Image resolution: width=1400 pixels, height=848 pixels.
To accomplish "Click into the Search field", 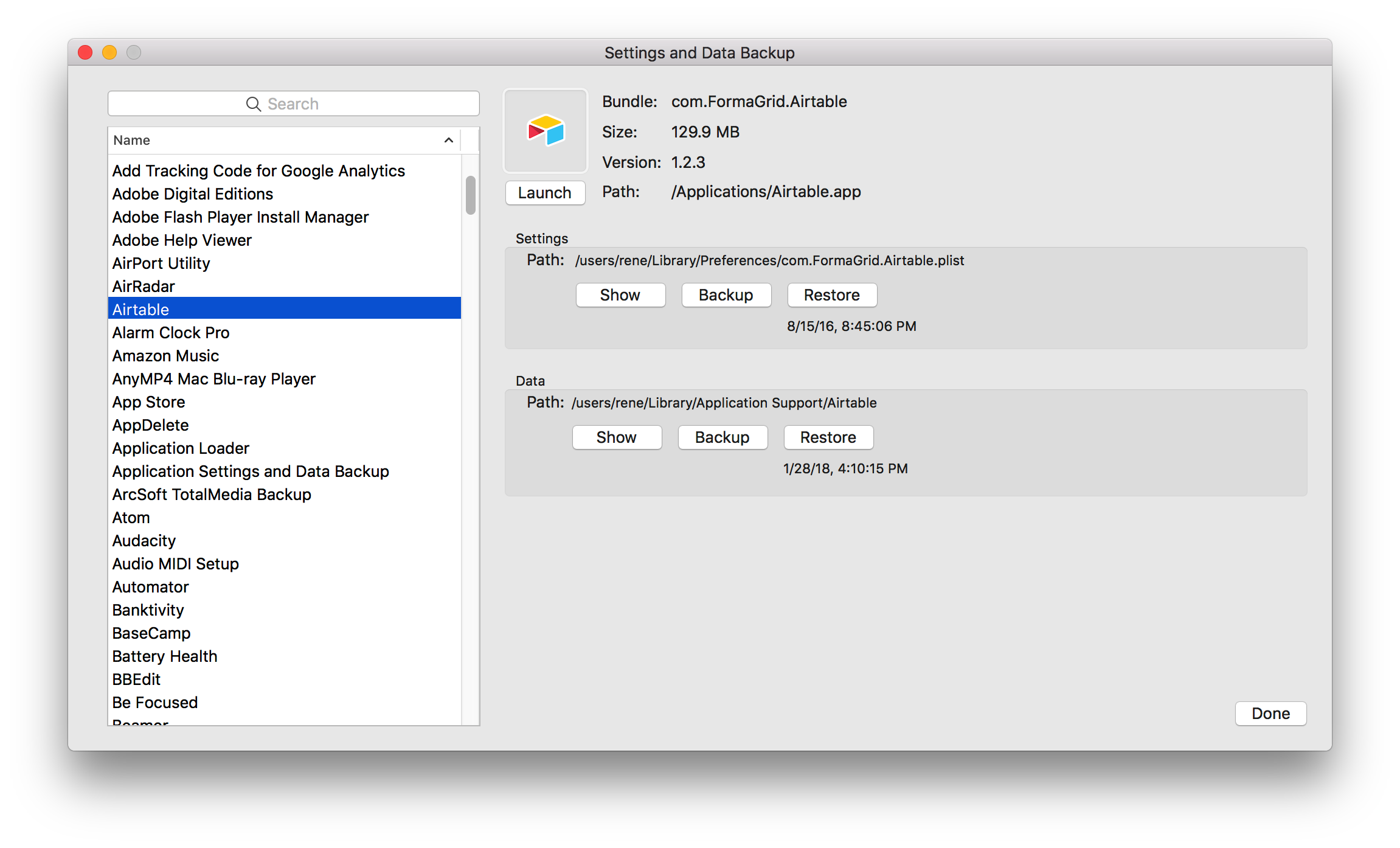I will click(293, 103).
